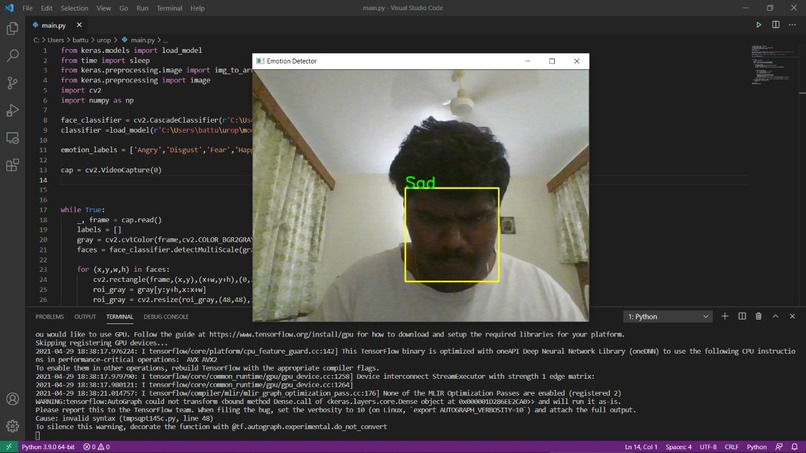Click 'import cv2' on line 5

pyautogui.click(x=81, y=90)
